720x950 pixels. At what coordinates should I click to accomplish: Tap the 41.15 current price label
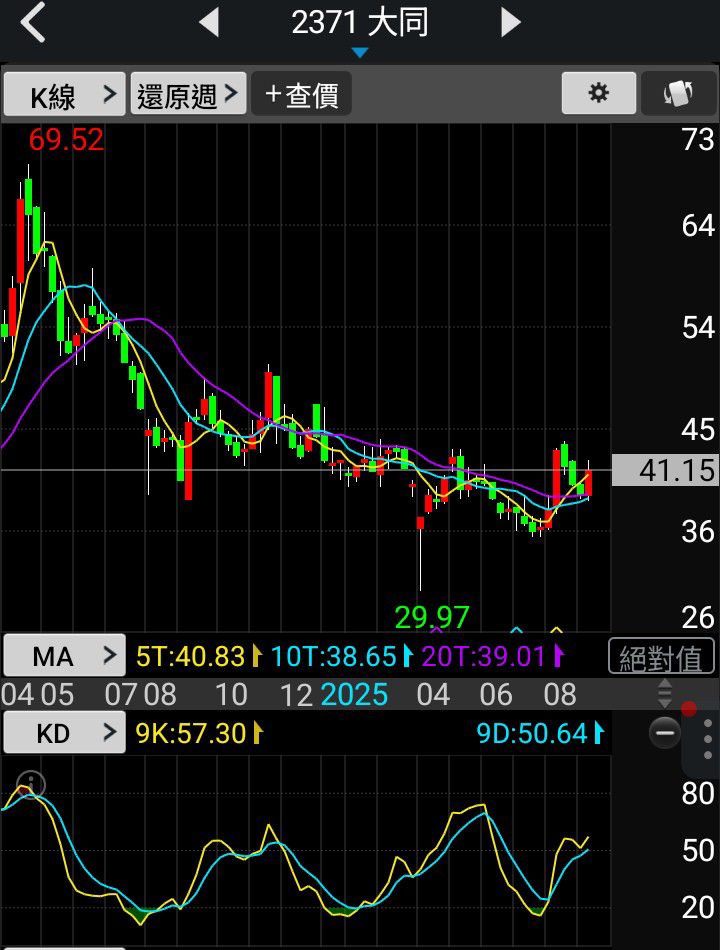tap(665, 470)
